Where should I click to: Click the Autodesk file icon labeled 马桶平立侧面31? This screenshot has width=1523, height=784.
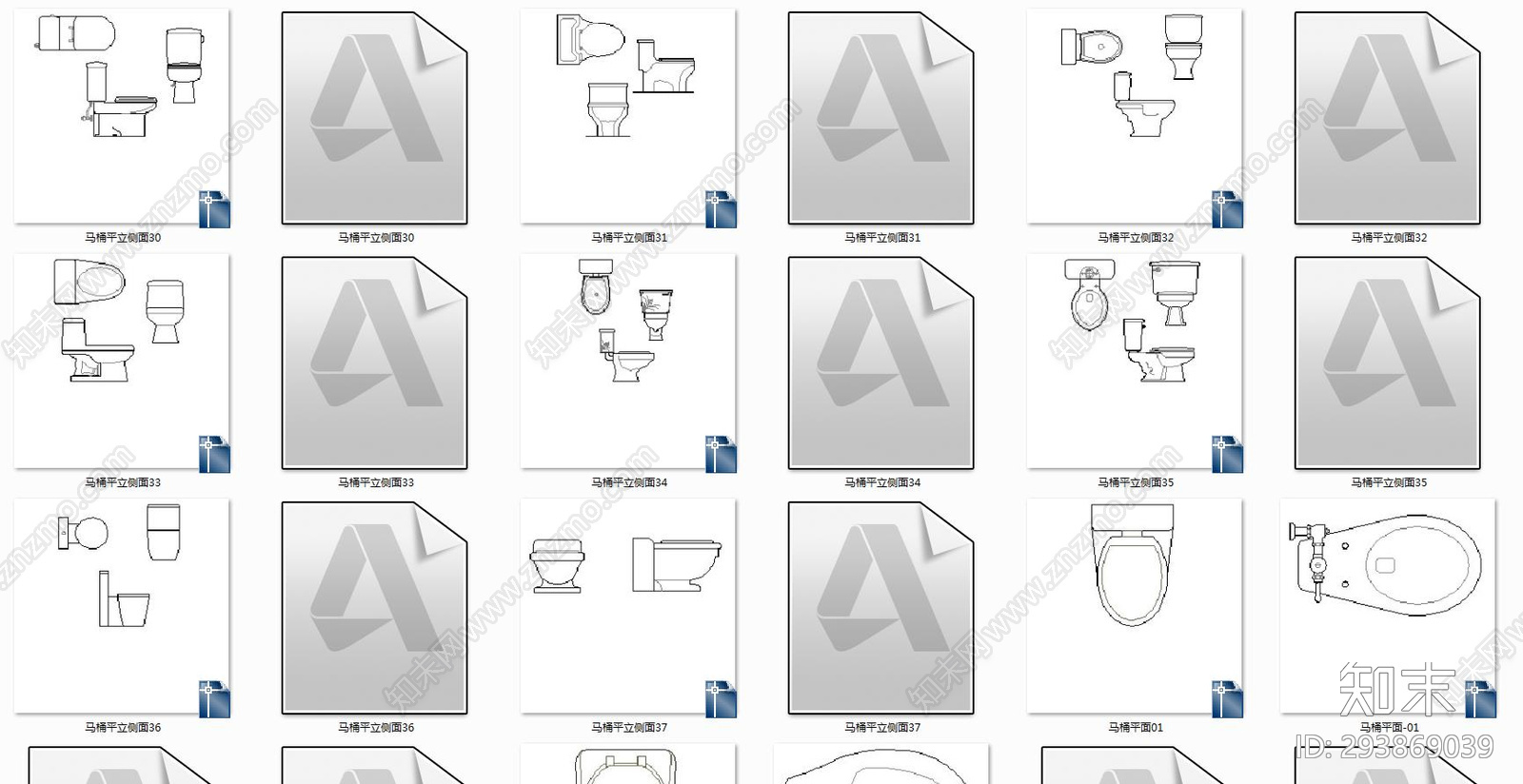[880, 118]
